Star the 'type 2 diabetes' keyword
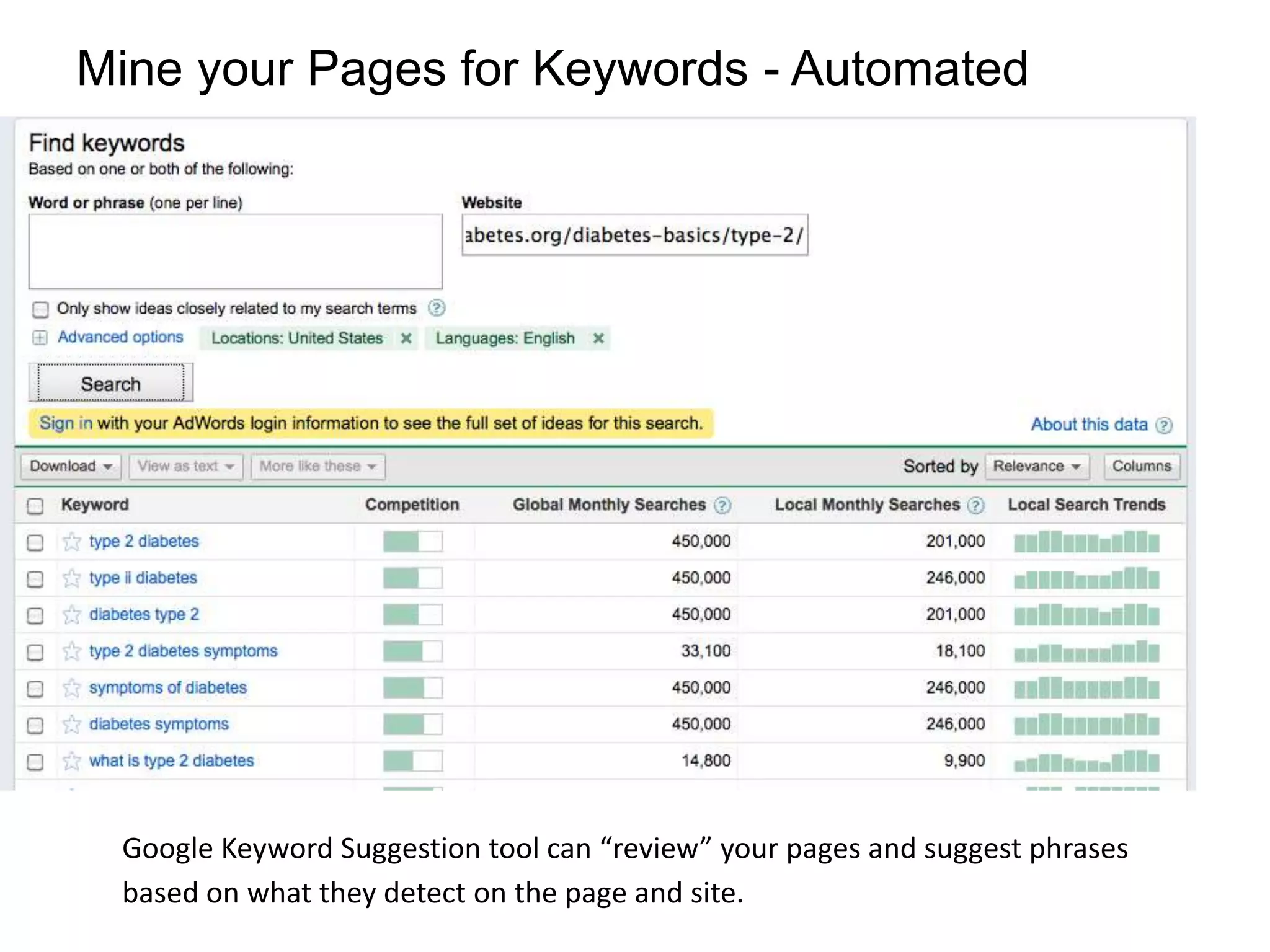Screen dimensions: 1270x952 (x=72, y=542)
